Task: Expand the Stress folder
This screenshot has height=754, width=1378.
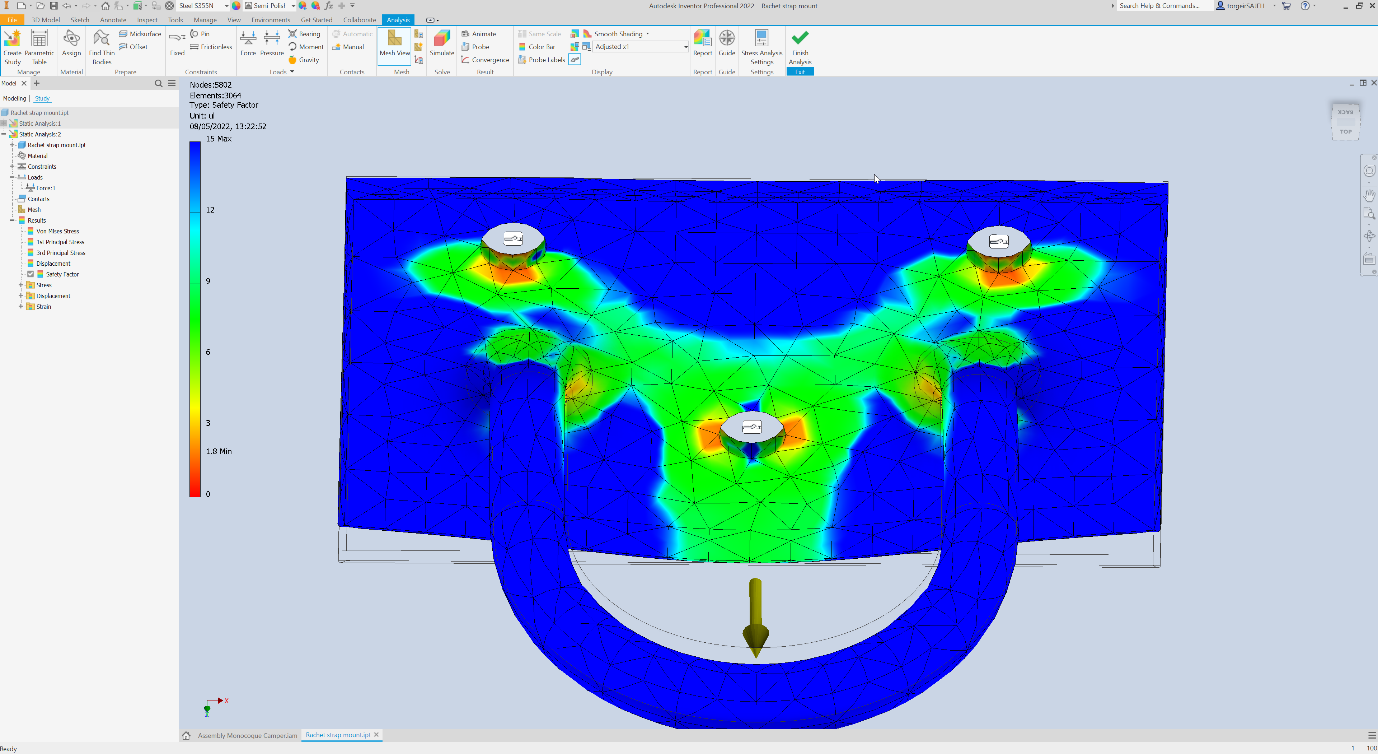Action: pos(22,285)
